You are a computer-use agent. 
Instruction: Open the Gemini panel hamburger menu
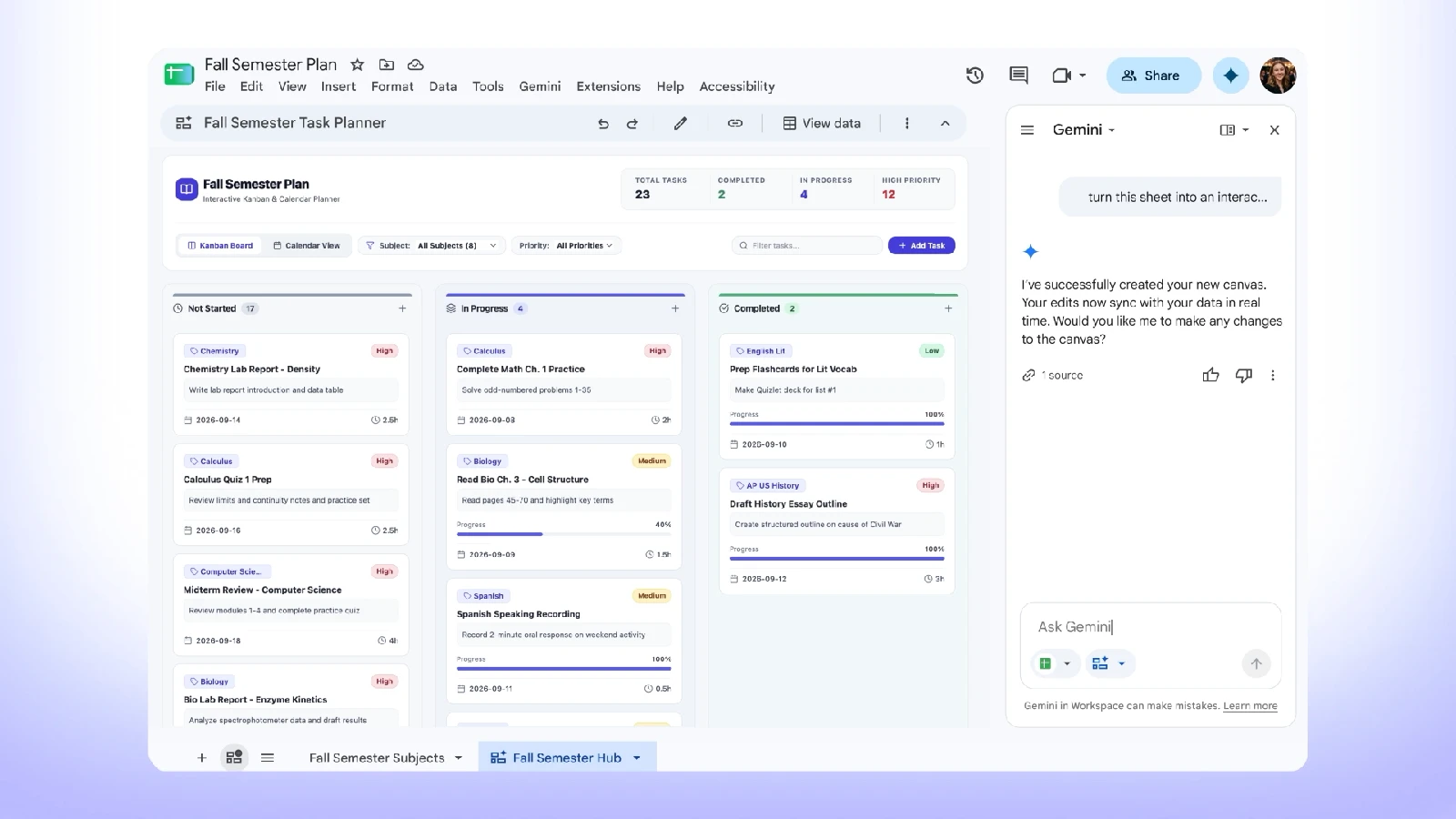click(x=1027, y=130)
